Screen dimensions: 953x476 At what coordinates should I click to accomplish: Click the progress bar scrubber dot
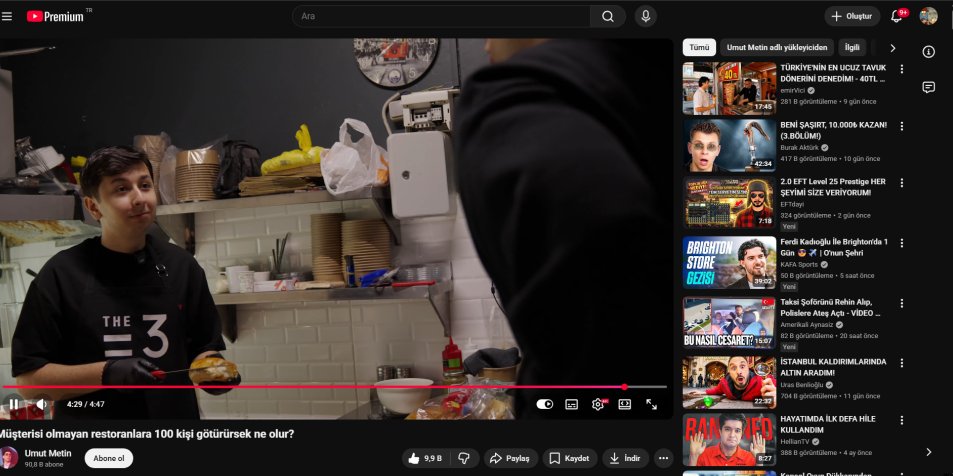pos(624,387)
